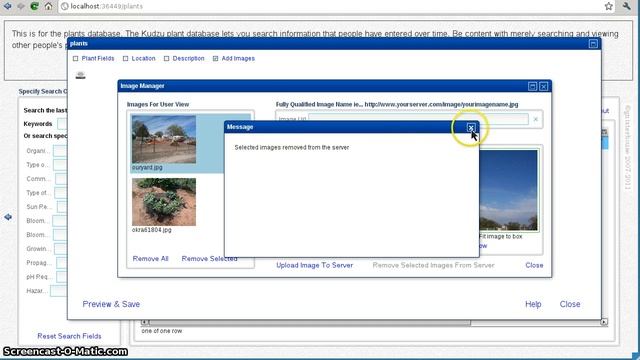Close the Image Manager window with X
Image resolution: width=640 pixels, height=360 pixels.
[543, 86]
